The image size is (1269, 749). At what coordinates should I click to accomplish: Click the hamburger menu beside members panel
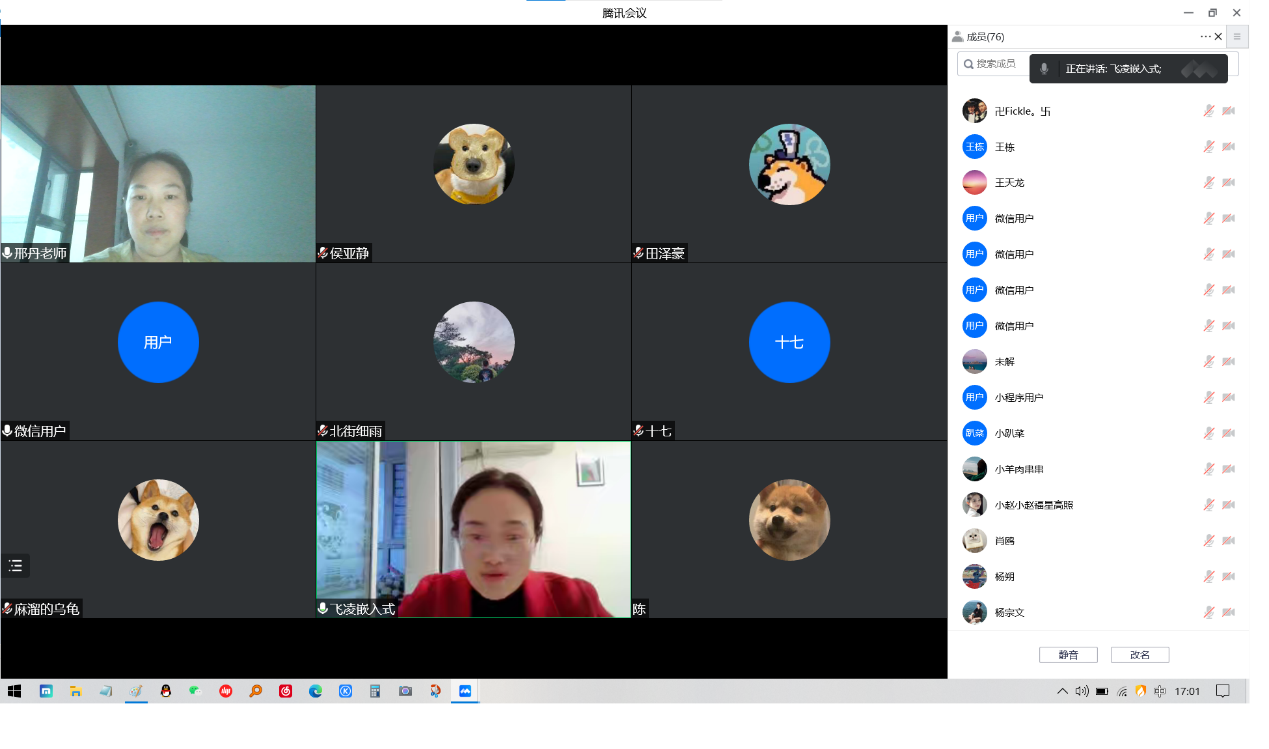[x=1237, y=37]
